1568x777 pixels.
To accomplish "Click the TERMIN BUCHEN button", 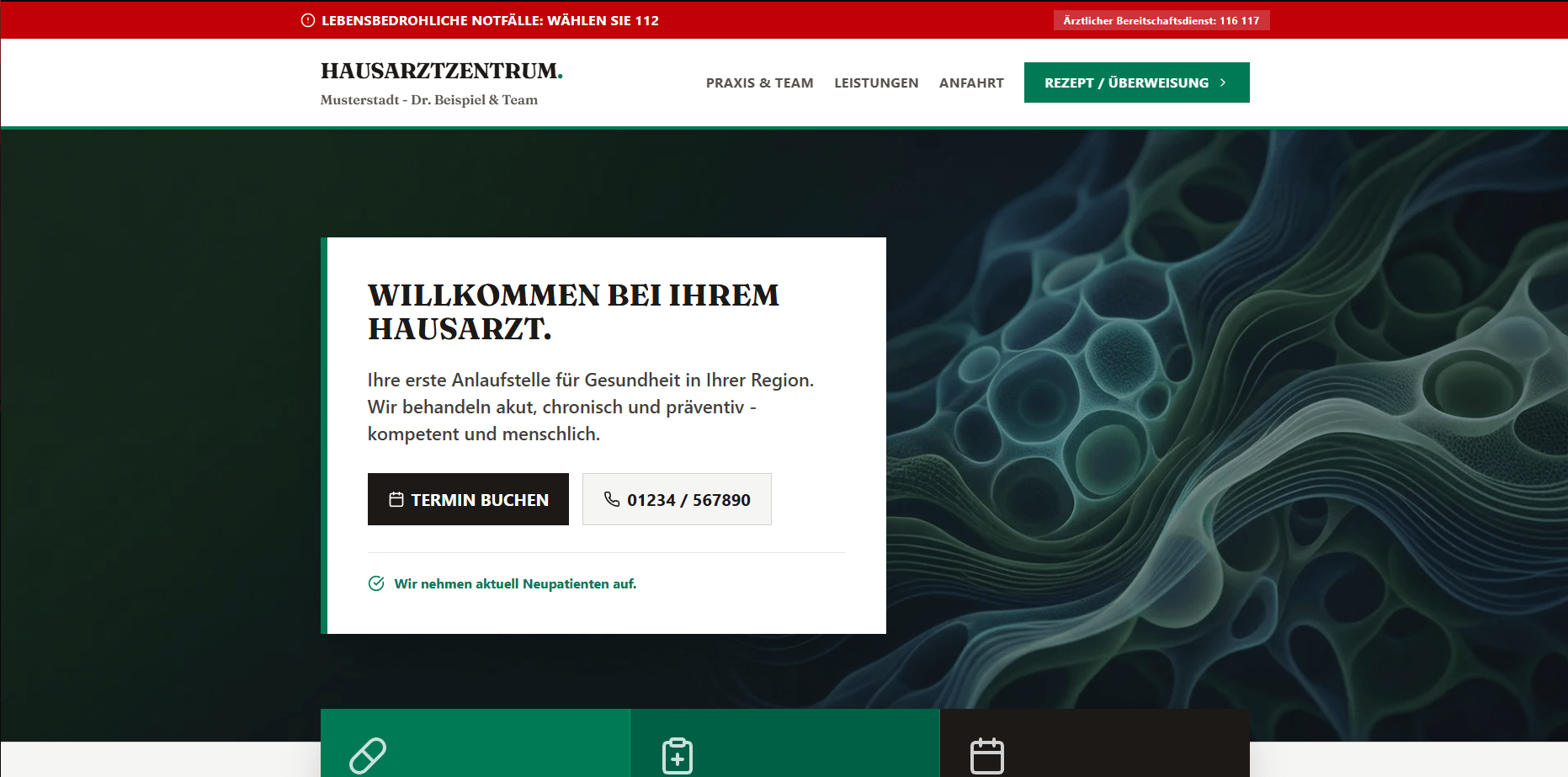I will (468, 498).
